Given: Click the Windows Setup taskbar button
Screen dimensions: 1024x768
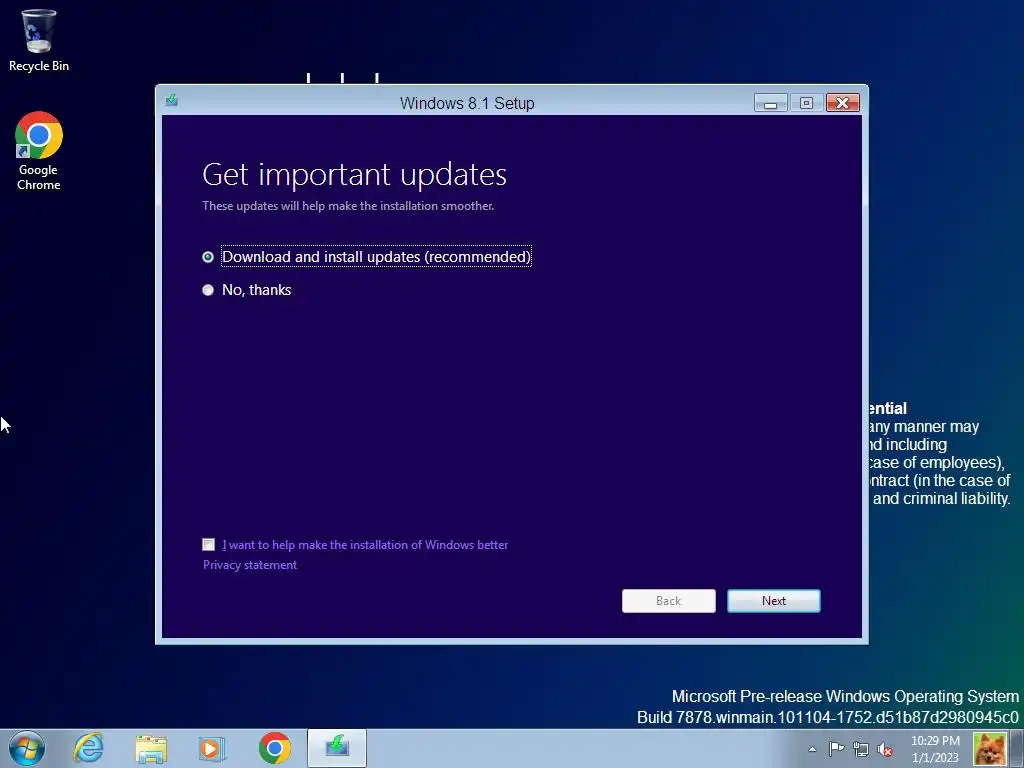Looking at the screenshot, I should pos(337,748).
